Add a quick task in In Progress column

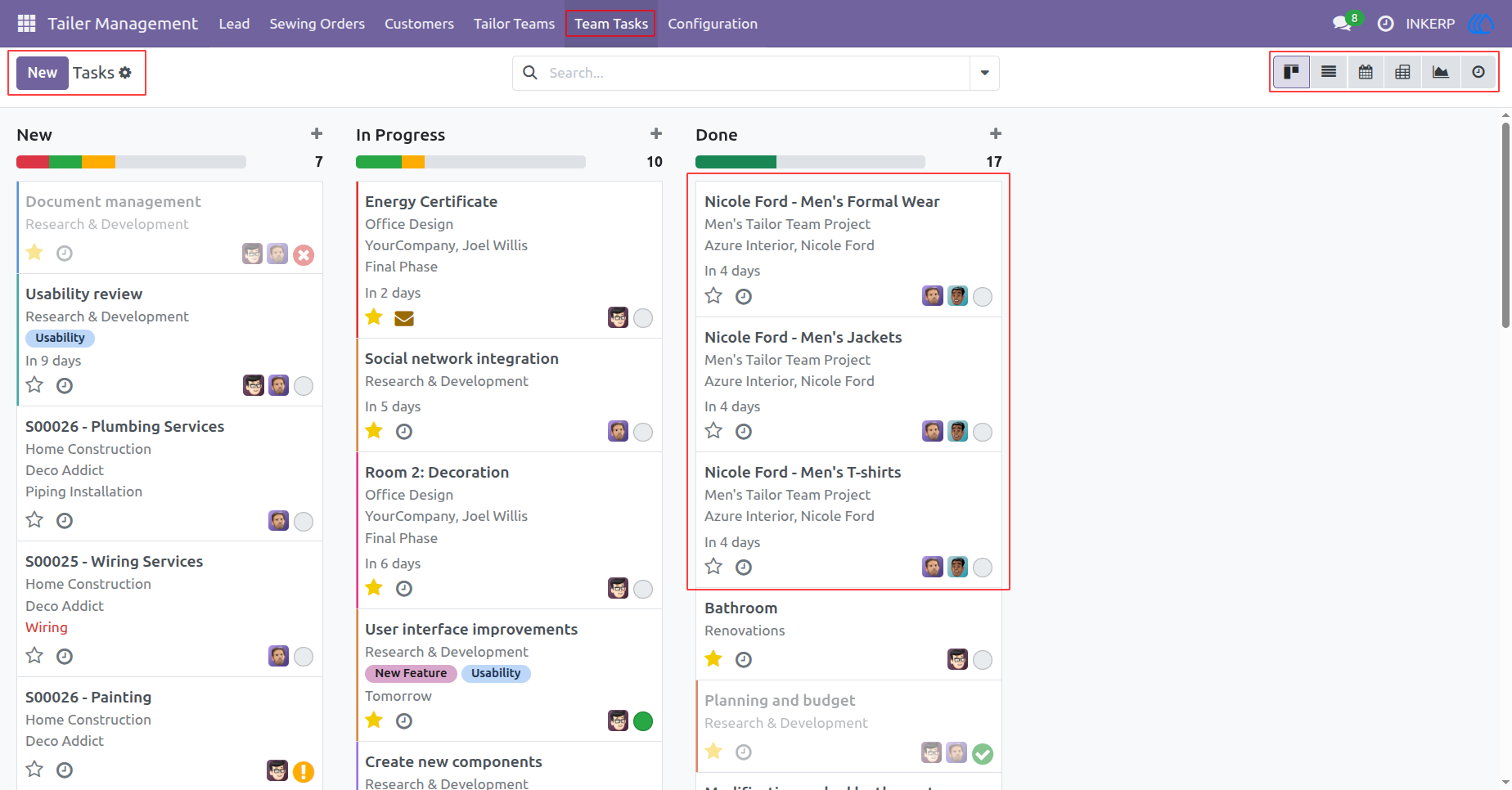pyautogui.click(x=656, y=133)
